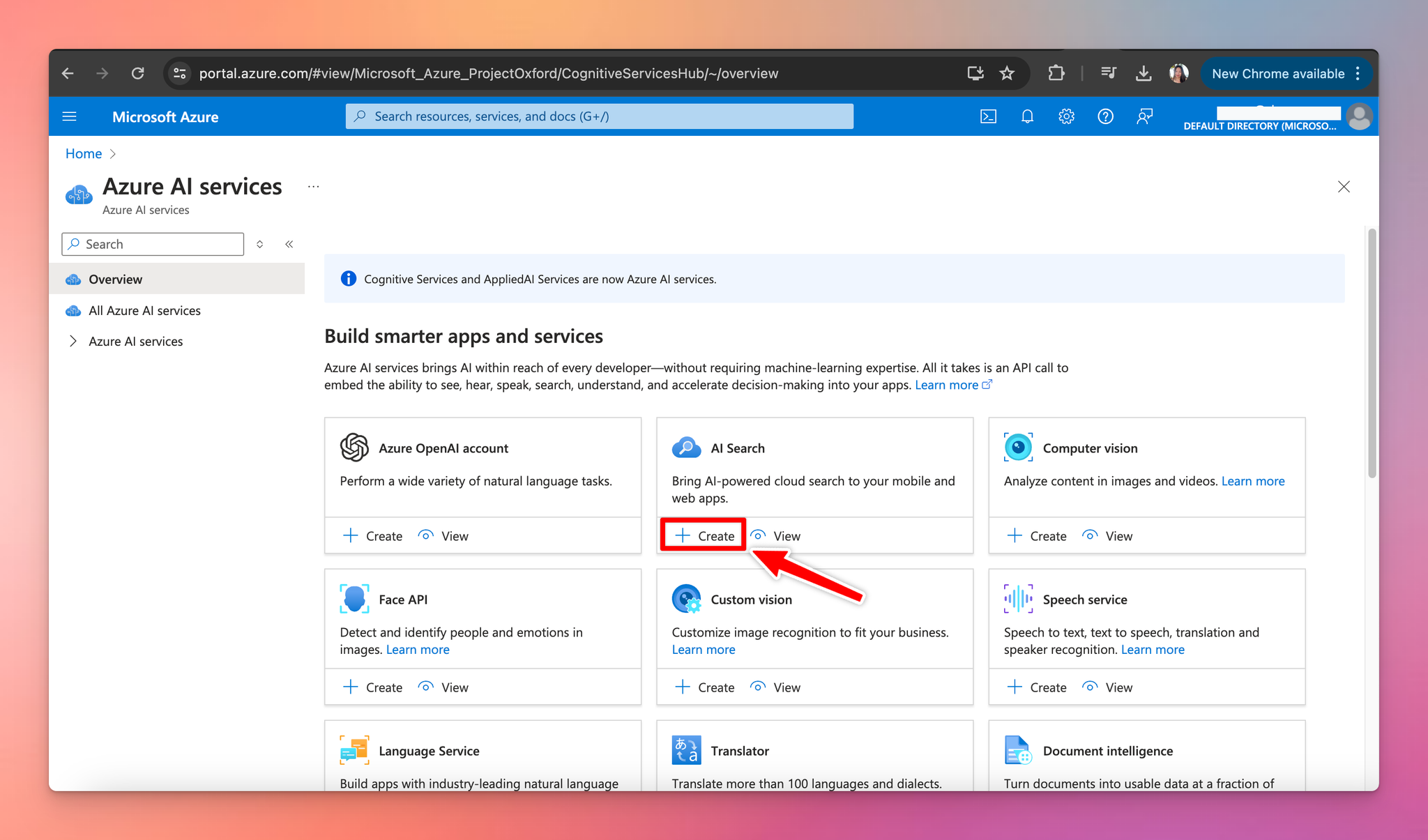Create a Face API resource
The width and height of the screenshot is (1428, 840).
373,687
